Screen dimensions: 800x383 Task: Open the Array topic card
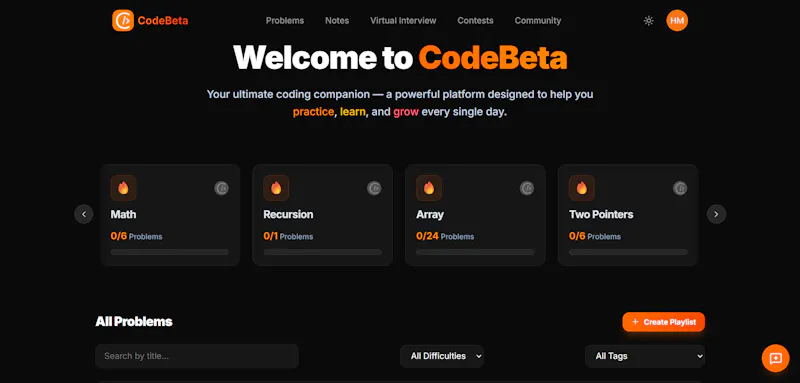click(x=476, y=215)
